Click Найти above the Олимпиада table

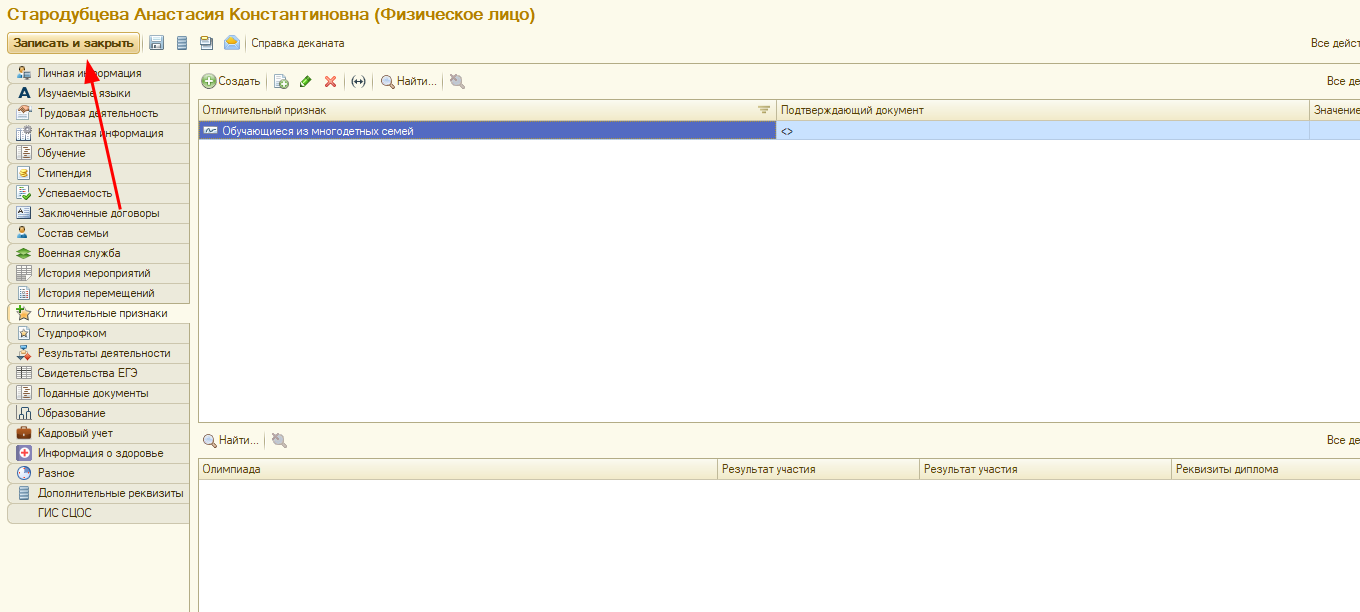pyautogui.click(x=231, y=440)
